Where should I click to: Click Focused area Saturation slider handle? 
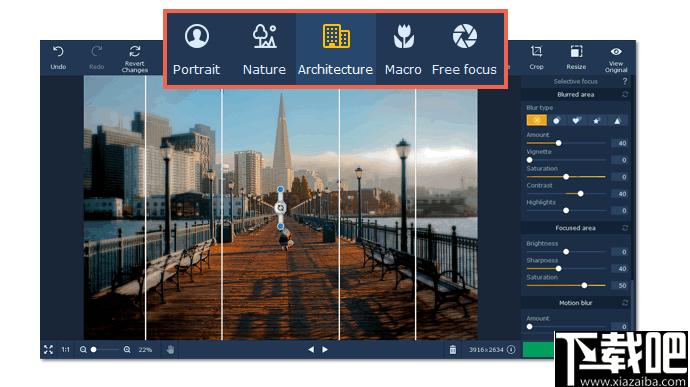(x=584, y=285)
